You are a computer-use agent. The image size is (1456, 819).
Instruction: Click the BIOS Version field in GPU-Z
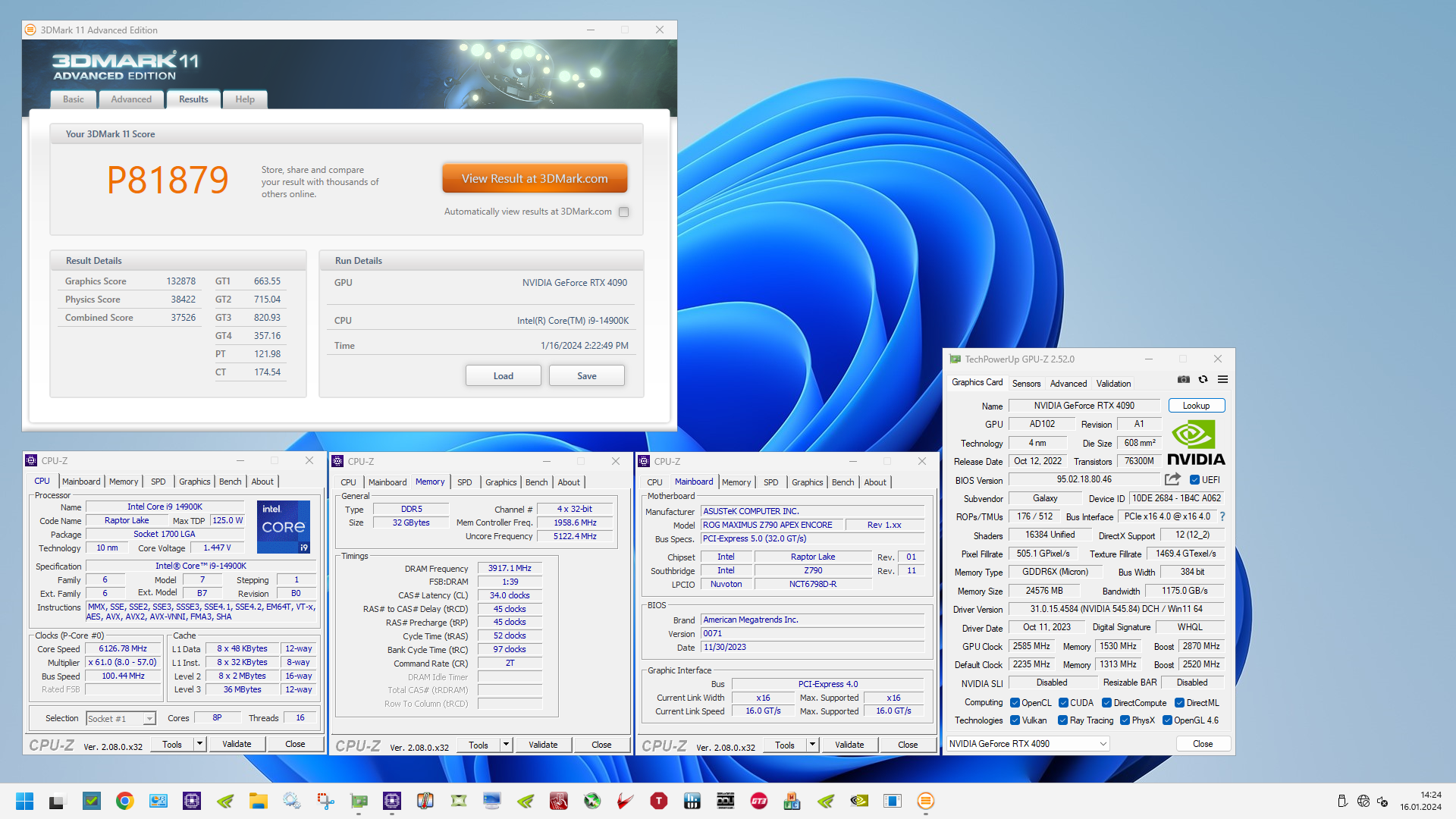(x=1084, y=479)
